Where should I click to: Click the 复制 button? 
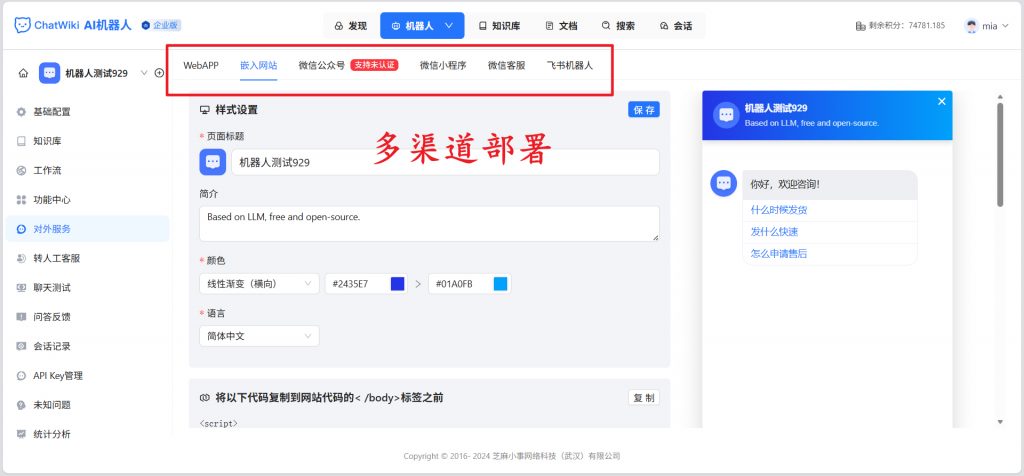click(x=644, y=398)
